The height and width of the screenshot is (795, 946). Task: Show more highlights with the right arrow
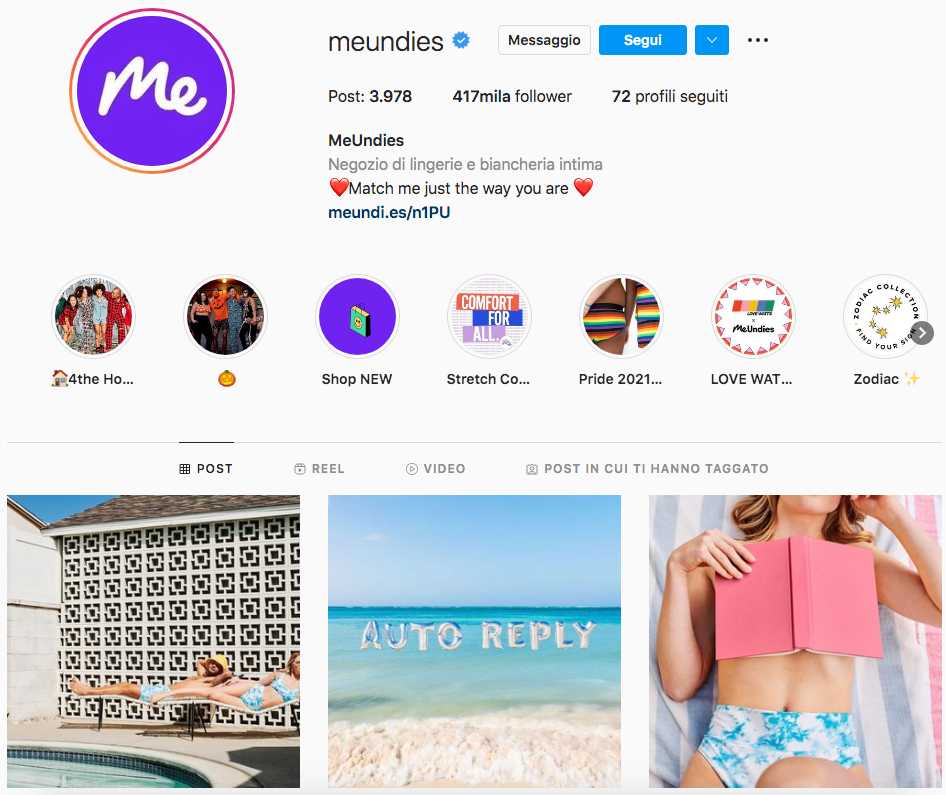(922, 332)
